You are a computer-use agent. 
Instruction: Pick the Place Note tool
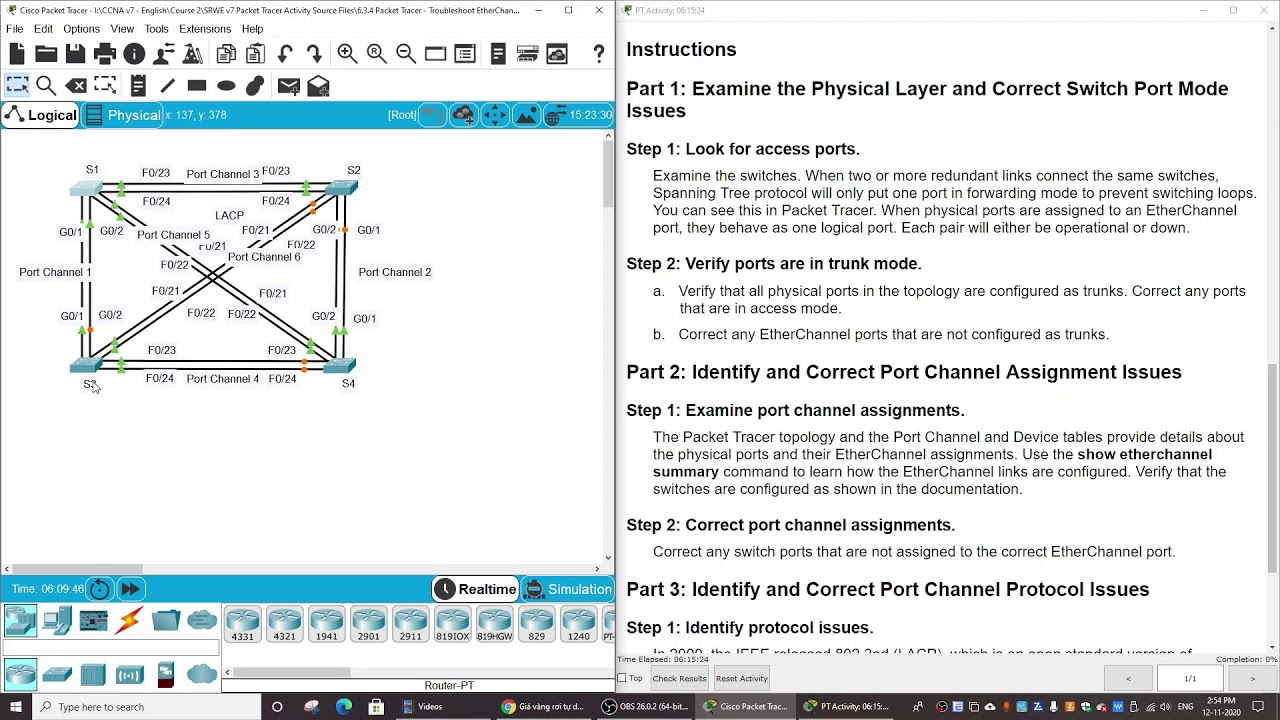[138, 86]
